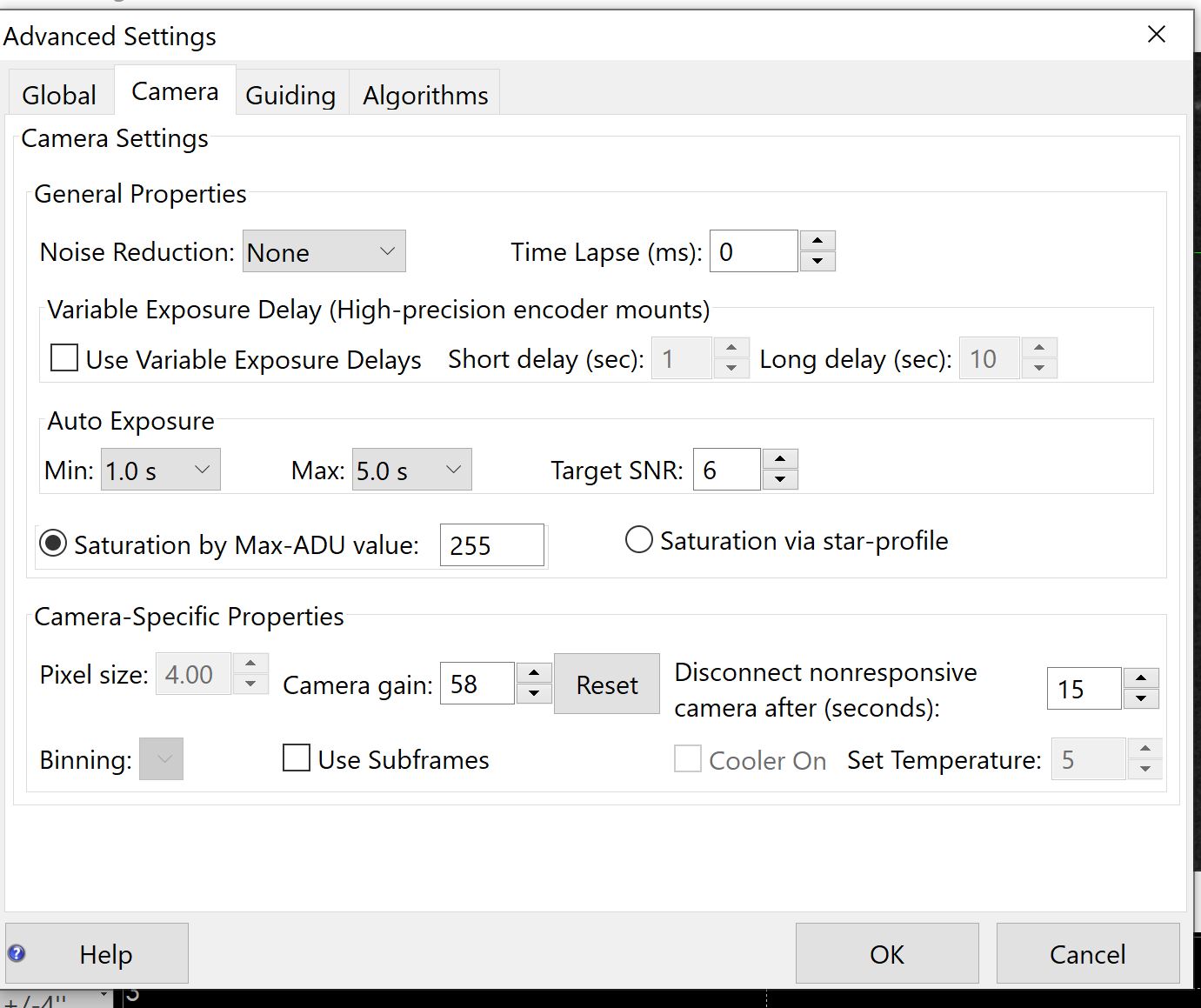Tick the Use Subframes checkbox
This screenshot has height=1008, width=1201.
click(x=297, y=758)
